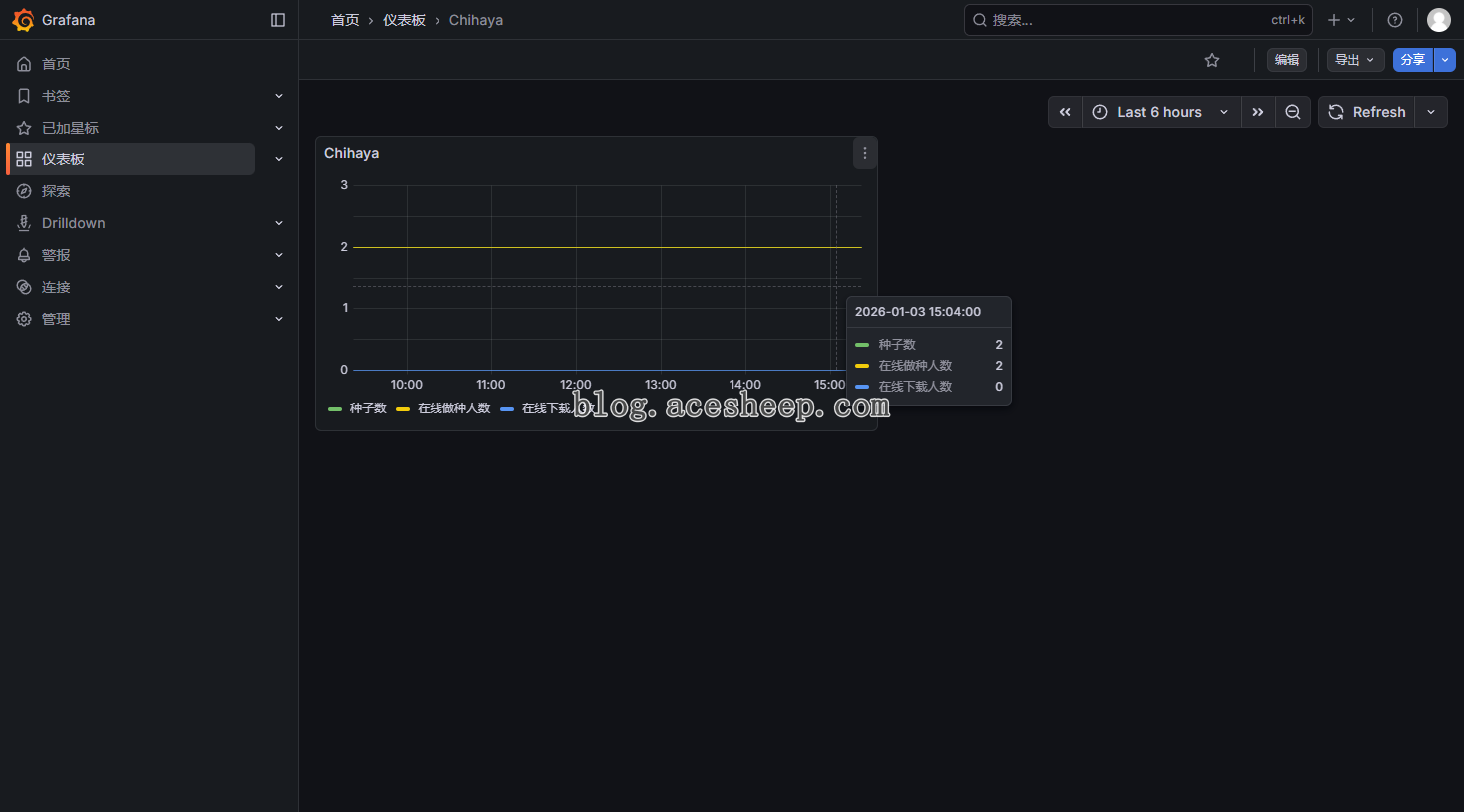Click 仪表板 in the breadcrumb
The image size is (1464, 812).
pyautogui.click(x=404, y=19)
